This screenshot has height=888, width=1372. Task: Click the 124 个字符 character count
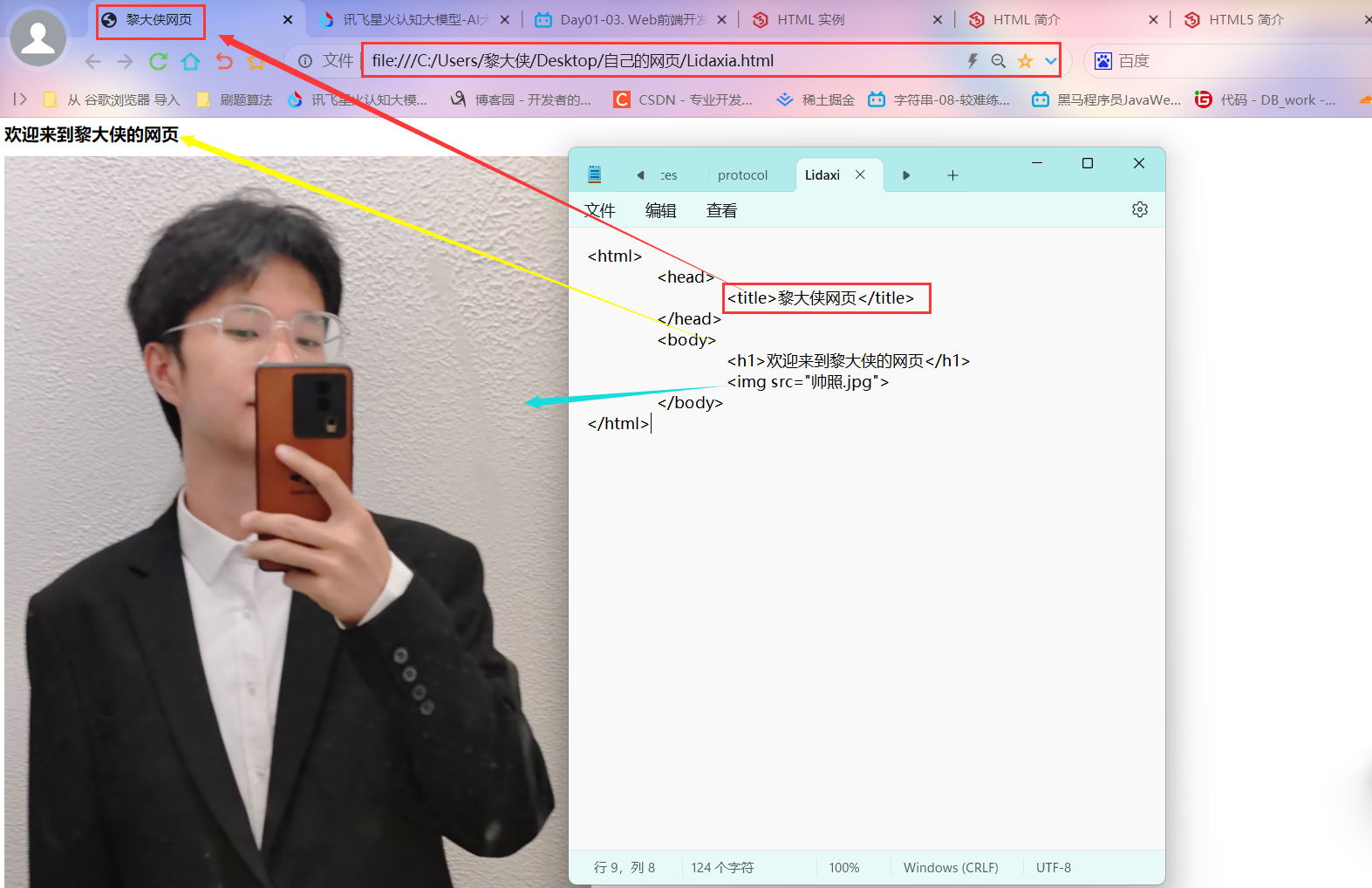click(723, 868)
